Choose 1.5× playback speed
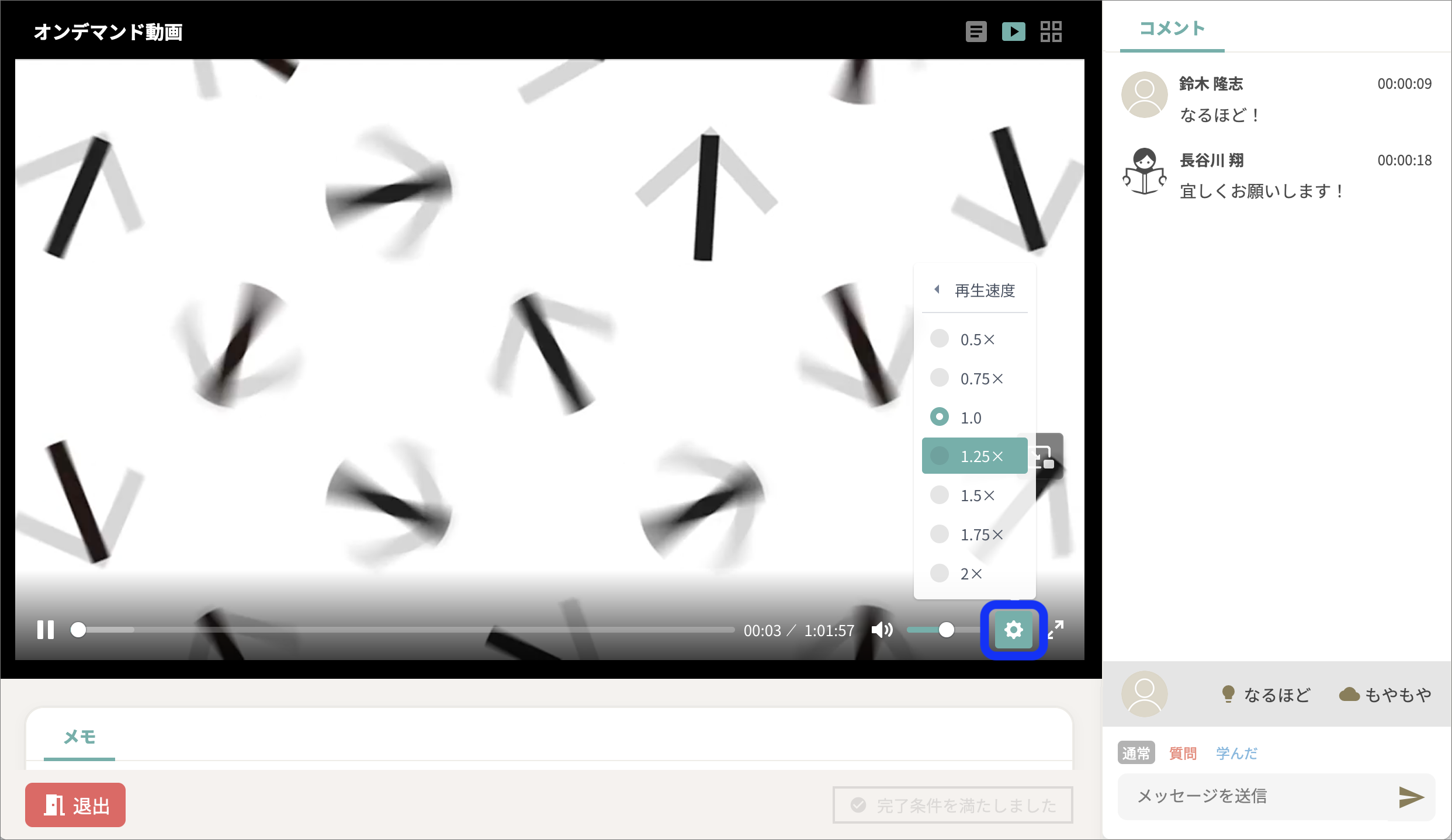The height and width of the screenshot is (840, 1452). point(975,495)
